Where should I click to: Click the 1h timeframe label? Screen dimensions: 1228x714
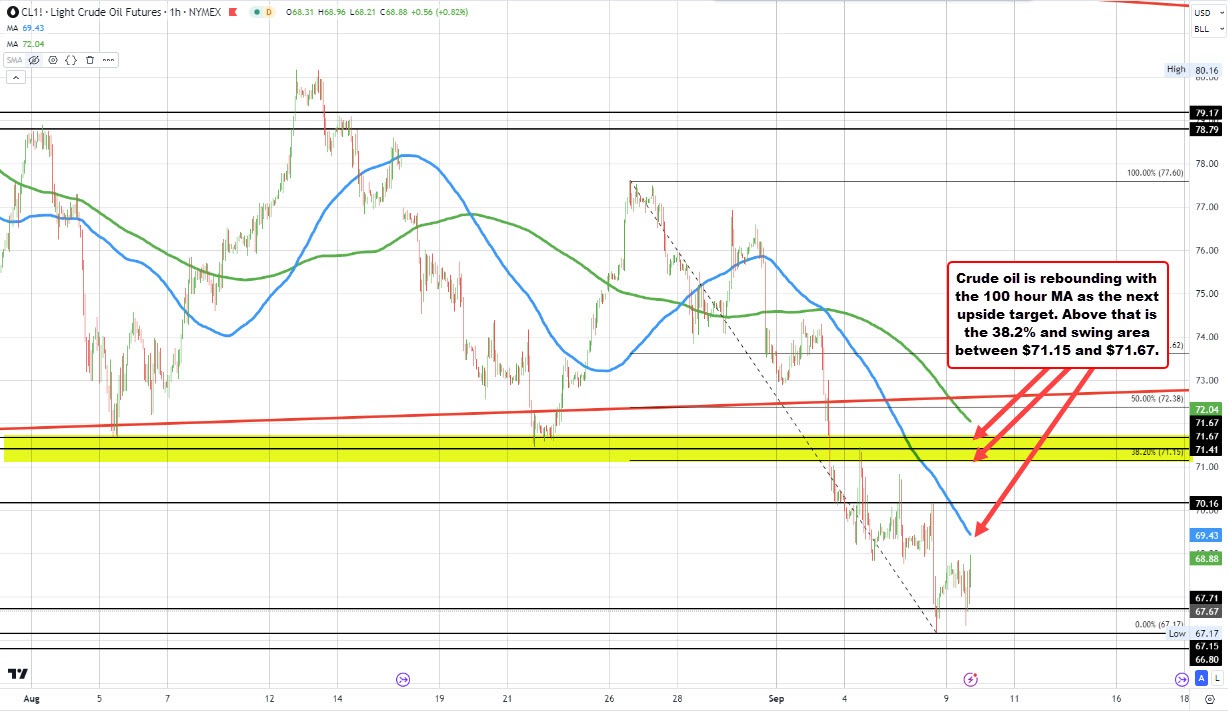click(174, 12)
